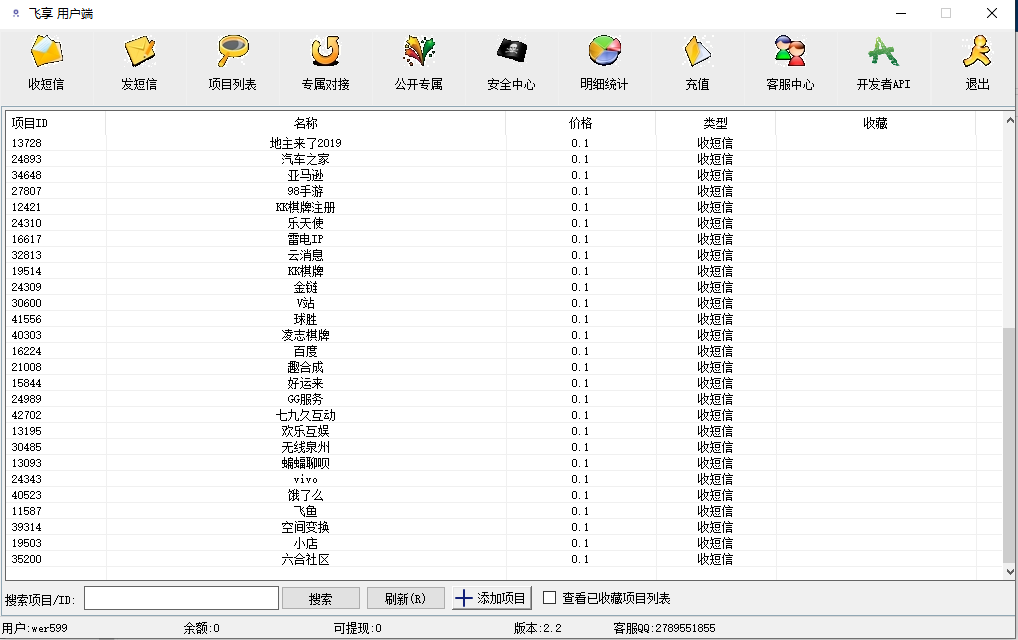The width and height of the screenshot is (1018, 640).
Task: Select the row KK棋牌注册
Action: tap(503, 207)
